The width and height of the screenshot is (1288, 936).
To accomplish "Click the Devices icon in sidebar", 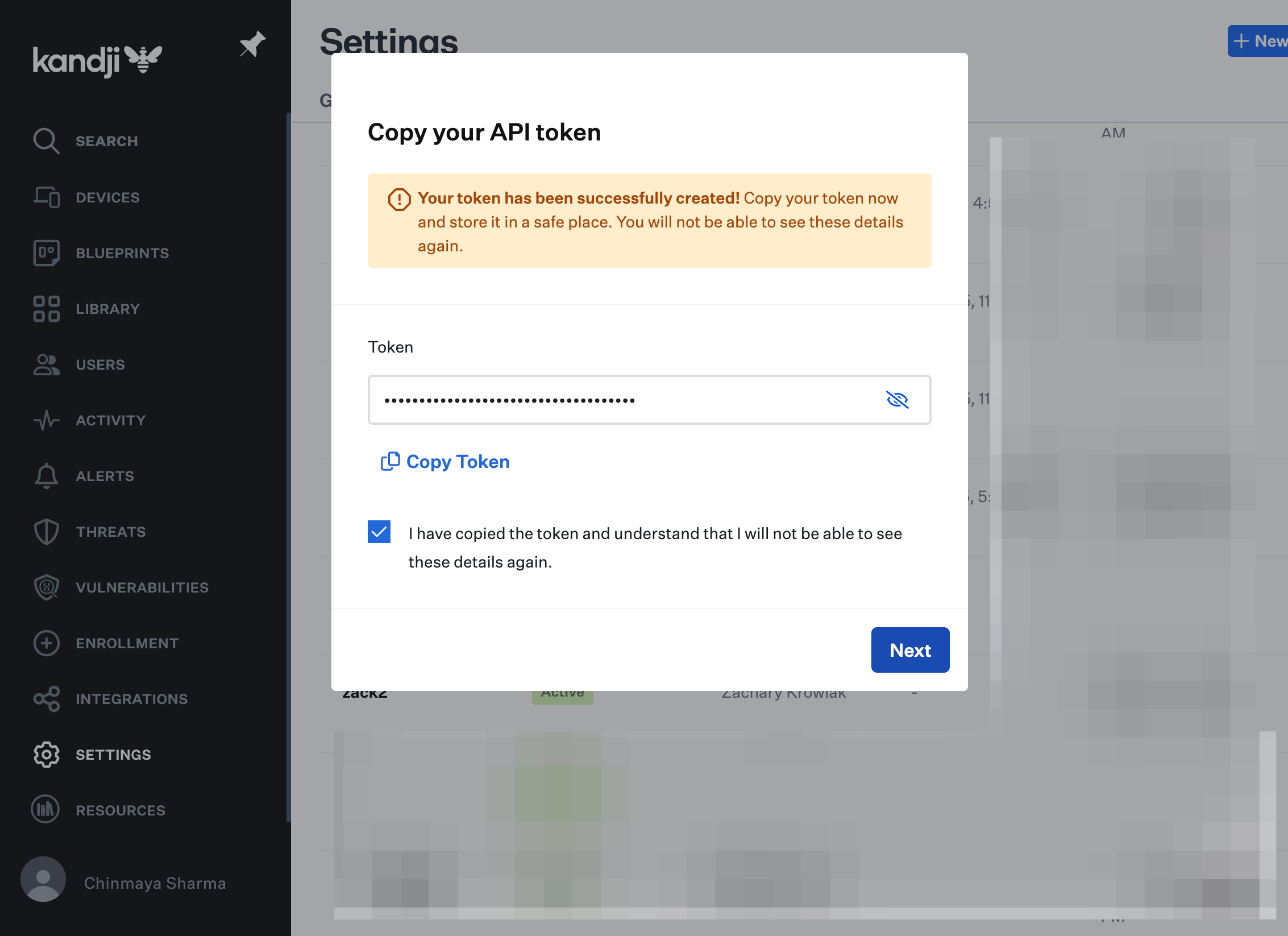I will (46, 197).
